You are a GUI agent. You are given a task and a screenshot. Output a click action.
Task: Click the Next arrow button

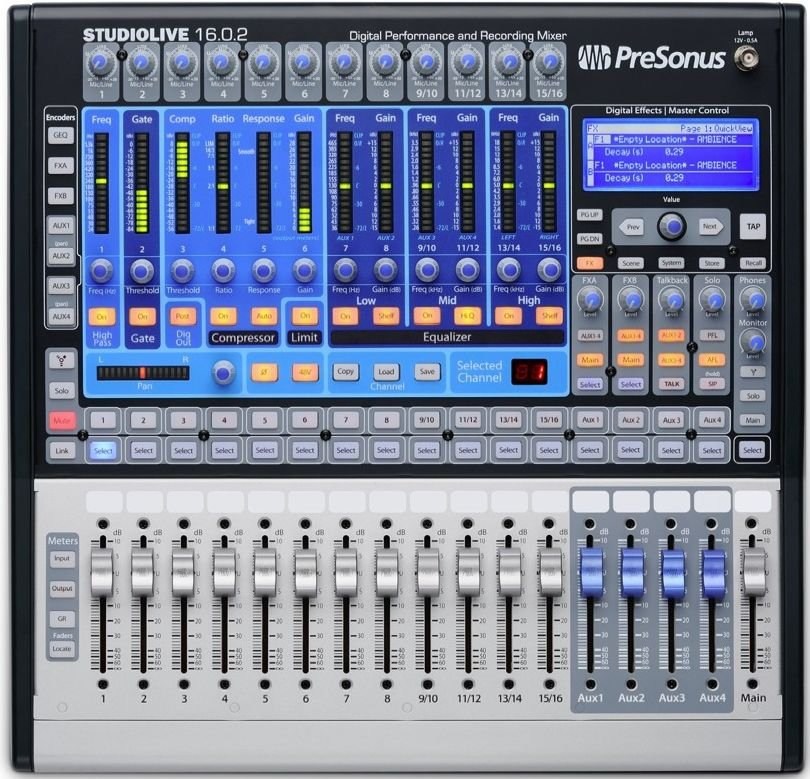point(711,226)
